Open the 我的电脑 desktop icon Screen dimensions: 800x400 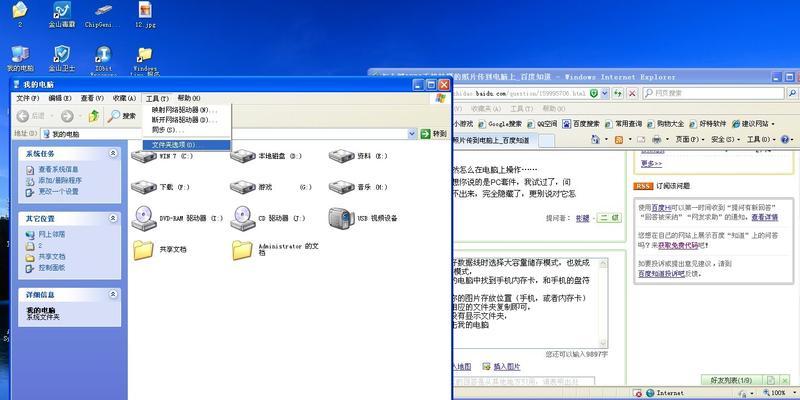coord(20,58)
